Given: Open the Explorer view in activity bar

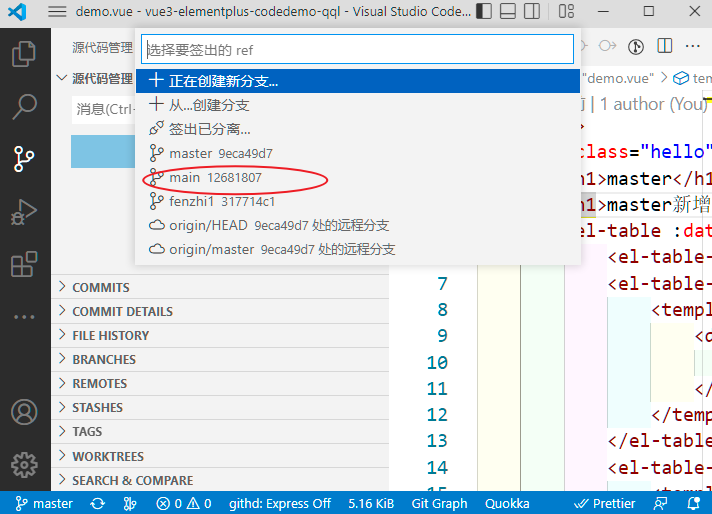Looking at the screenshot, I should click(x=24, y=54).
